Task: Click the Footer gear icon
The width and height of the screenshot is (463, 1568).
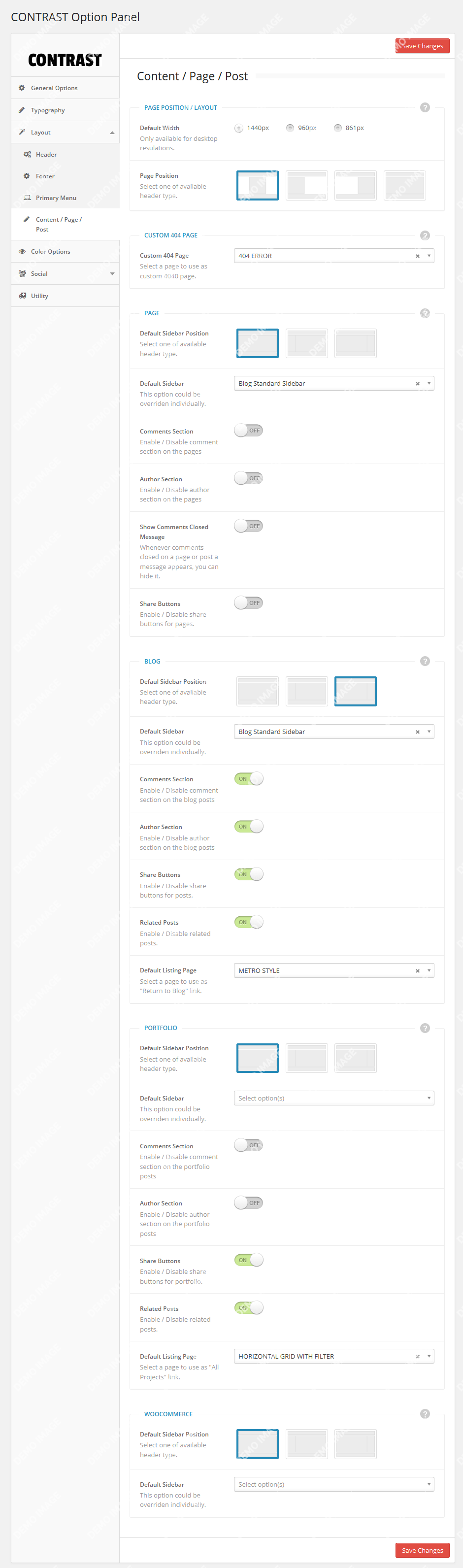Action: (27, 176)
